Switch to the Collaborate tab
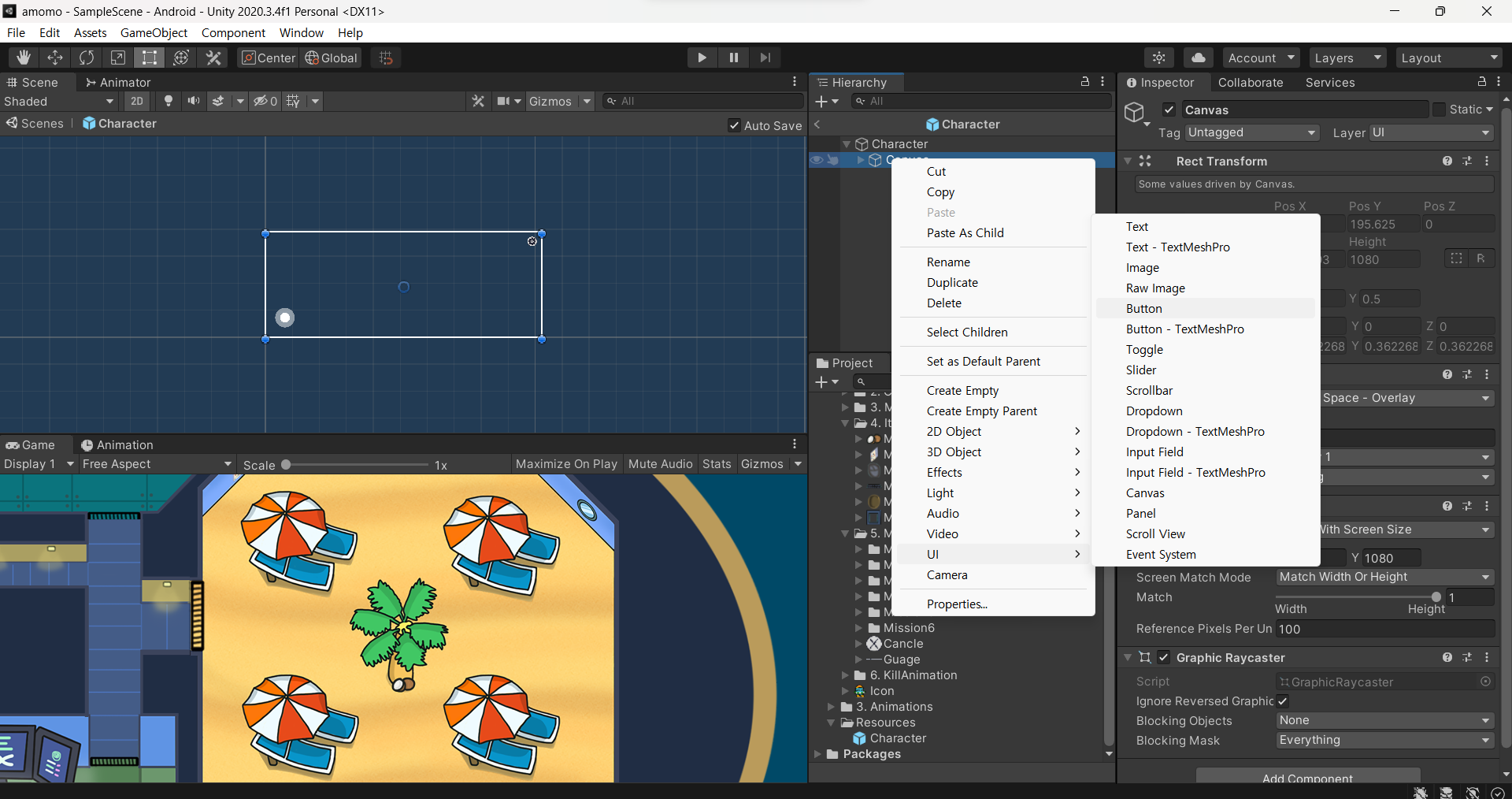1512x799 pixels. point(1250,82)
